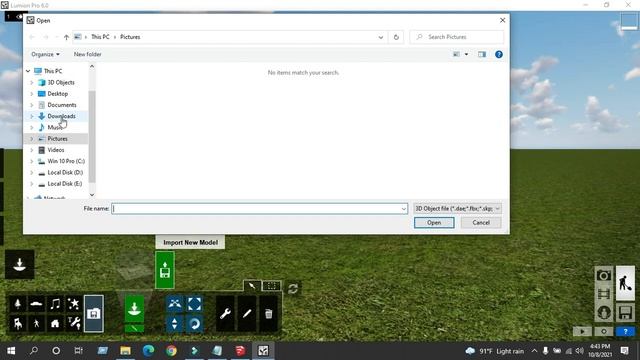Choose the Effects sparkle star category

tap(74, 304)
